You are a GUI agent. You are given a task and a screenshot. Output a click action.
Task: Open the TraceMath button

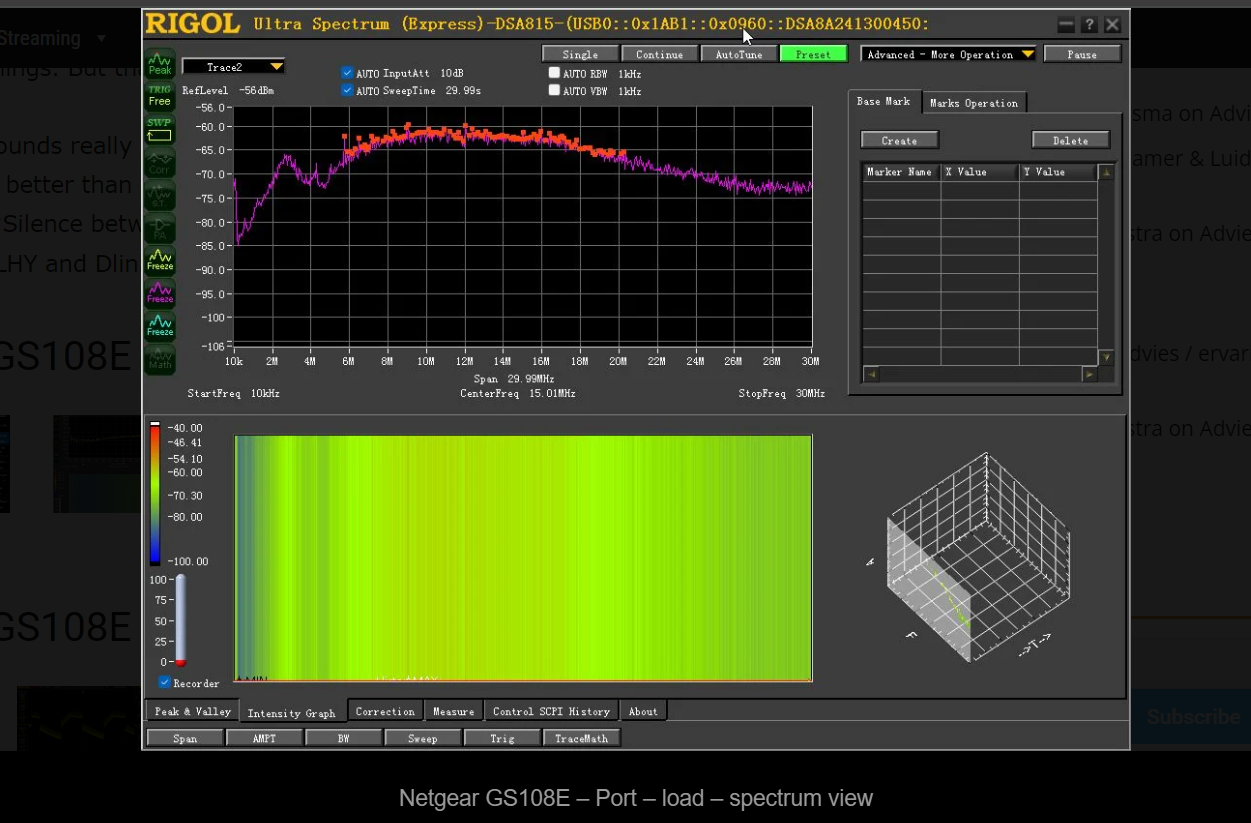(581, 738)
